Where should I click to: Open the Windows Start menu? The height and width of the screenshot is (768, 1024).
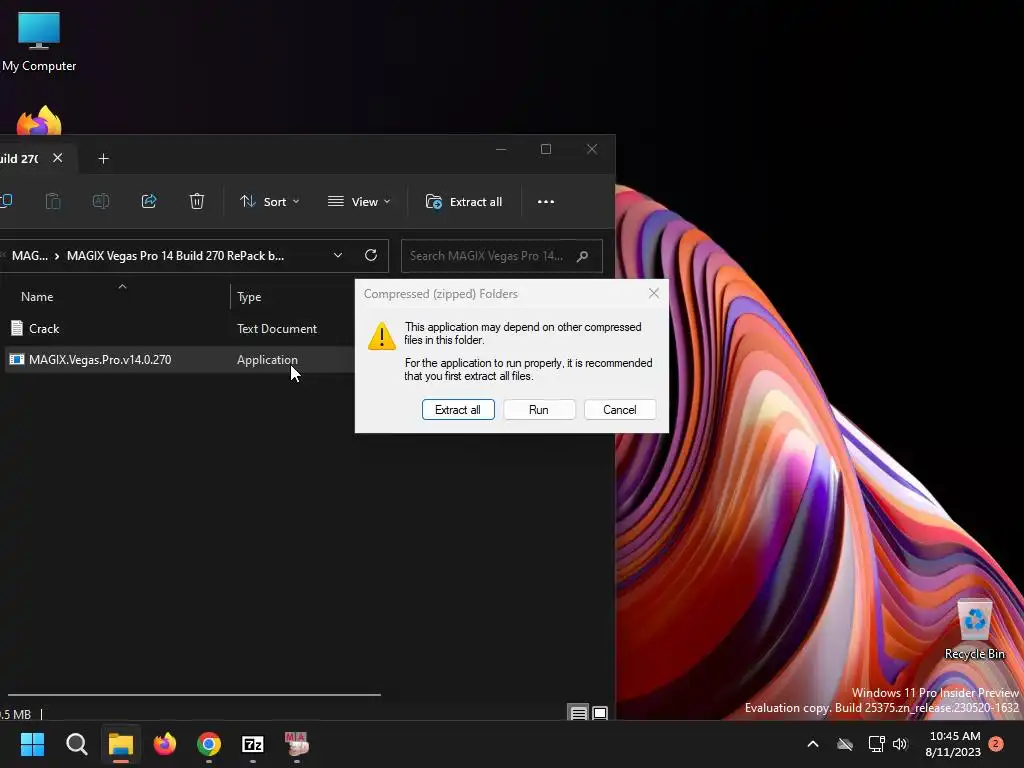(32, 744)
